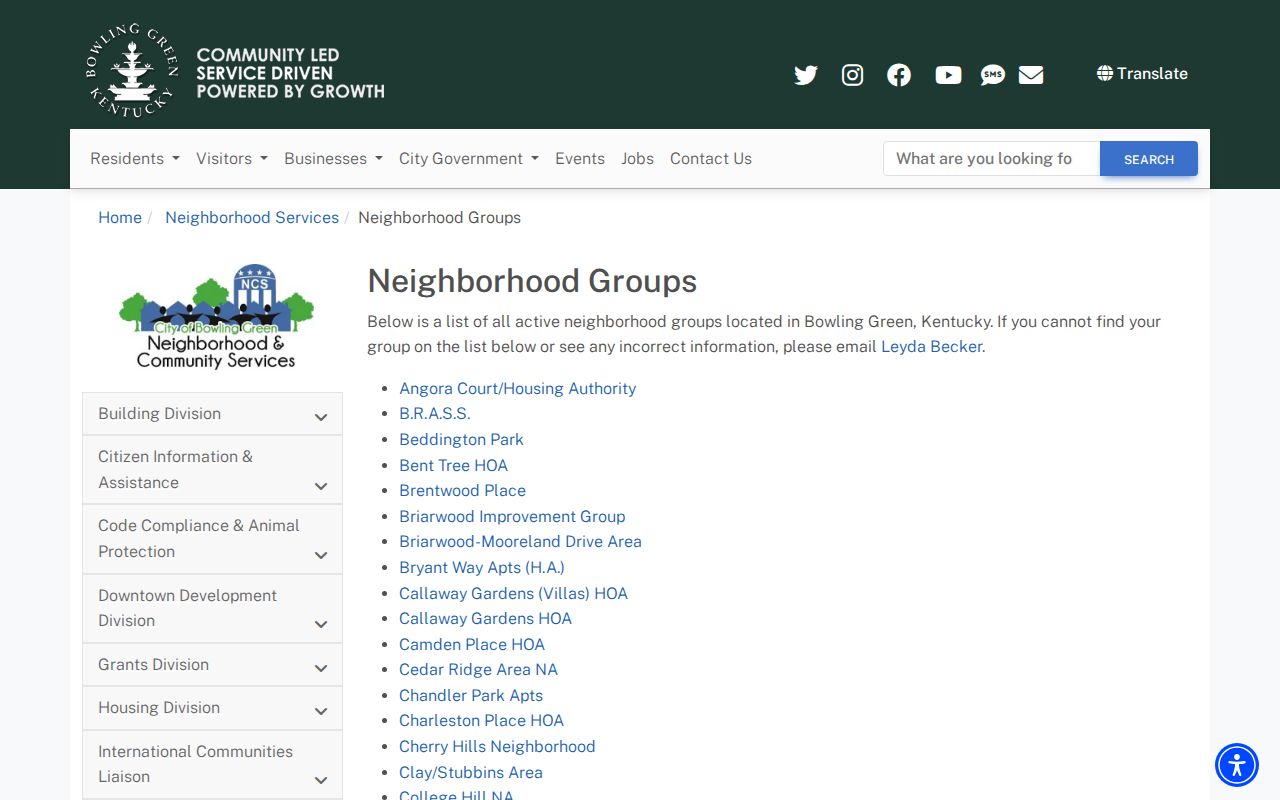Open the City Government dropdown menu
The height and width of the screenshot is (800, 1280).
469,158
